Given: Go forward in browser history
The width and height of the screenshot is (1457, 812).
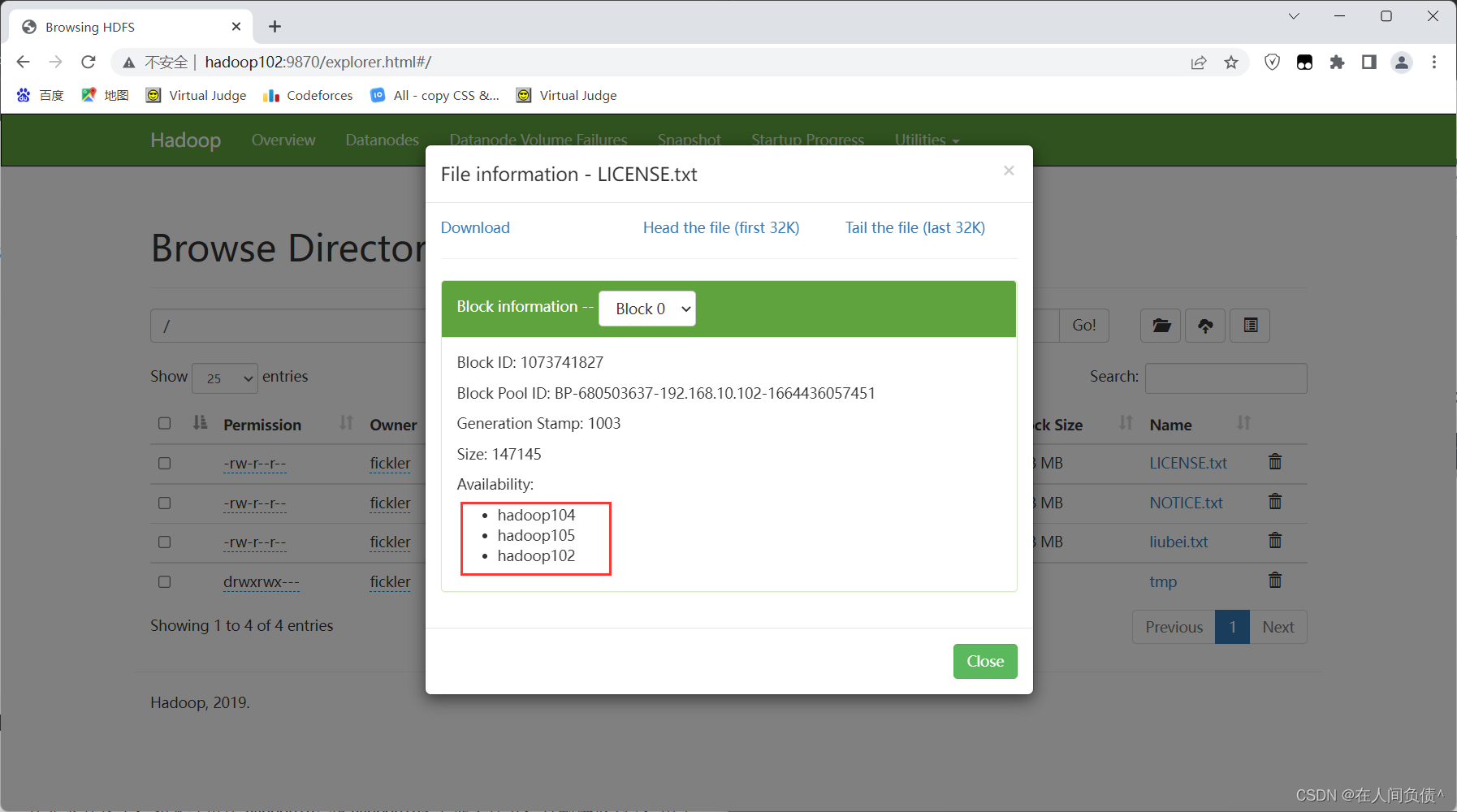Looking at the screenshot, I should [x=55, y=62].
